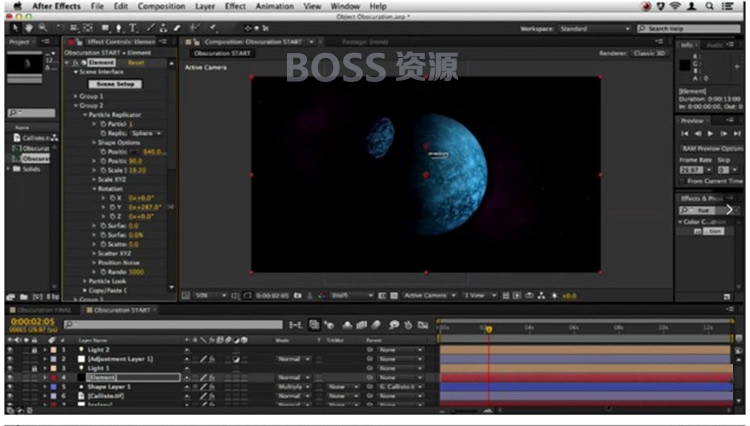Reset exposure sun icon in viewer
750x426 pixels.
[x=554, y=296]
